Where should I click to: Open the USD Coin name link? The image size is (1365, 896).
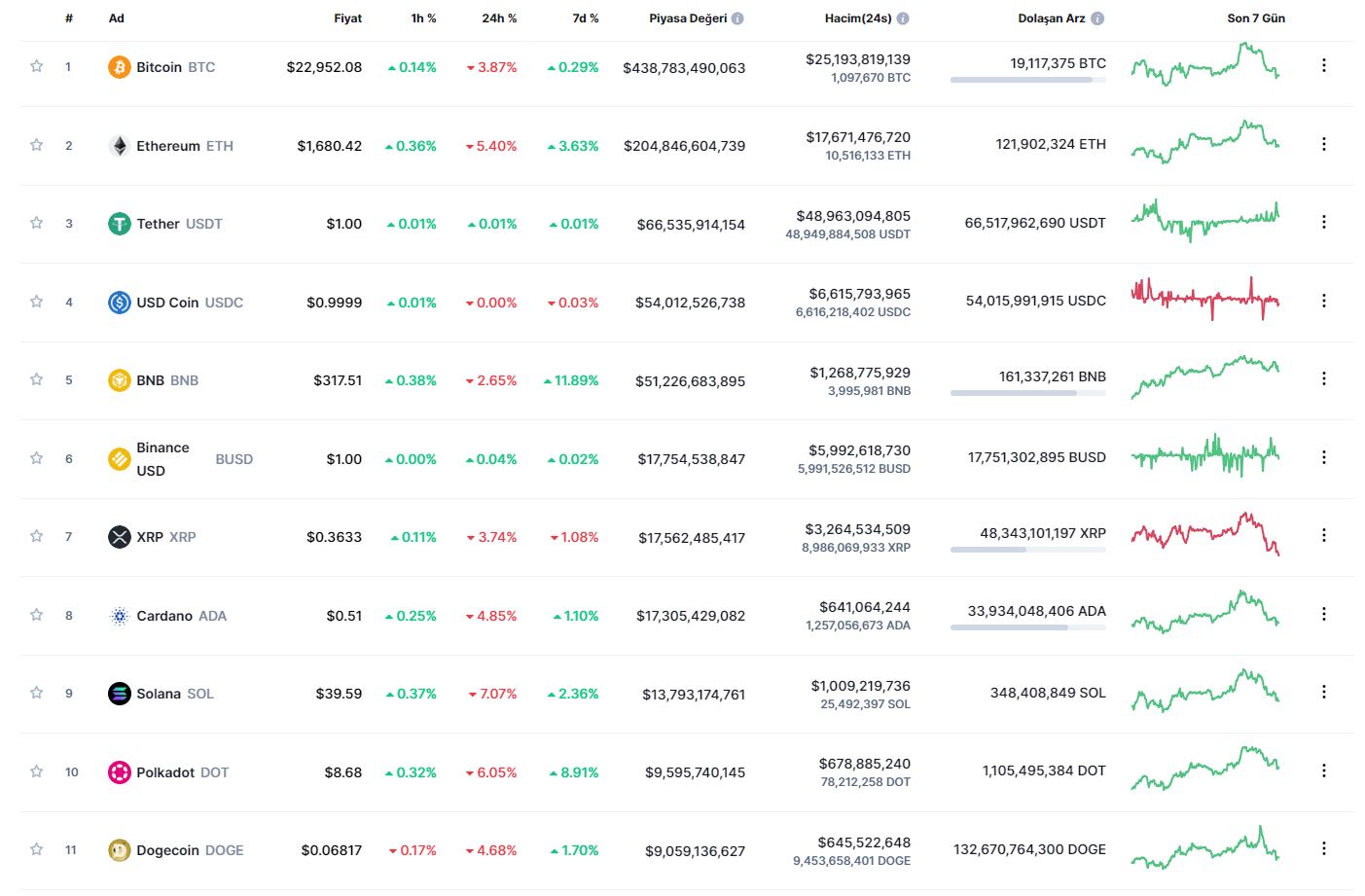167,303
